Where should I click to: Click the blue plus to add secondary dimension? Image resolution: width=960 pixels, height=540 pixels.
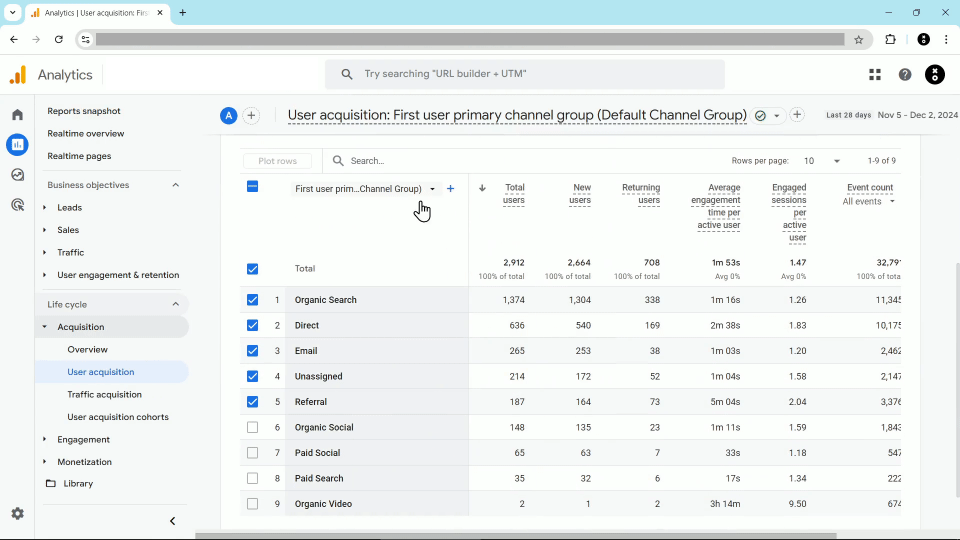pyautogui.click(x=451, y=189)
